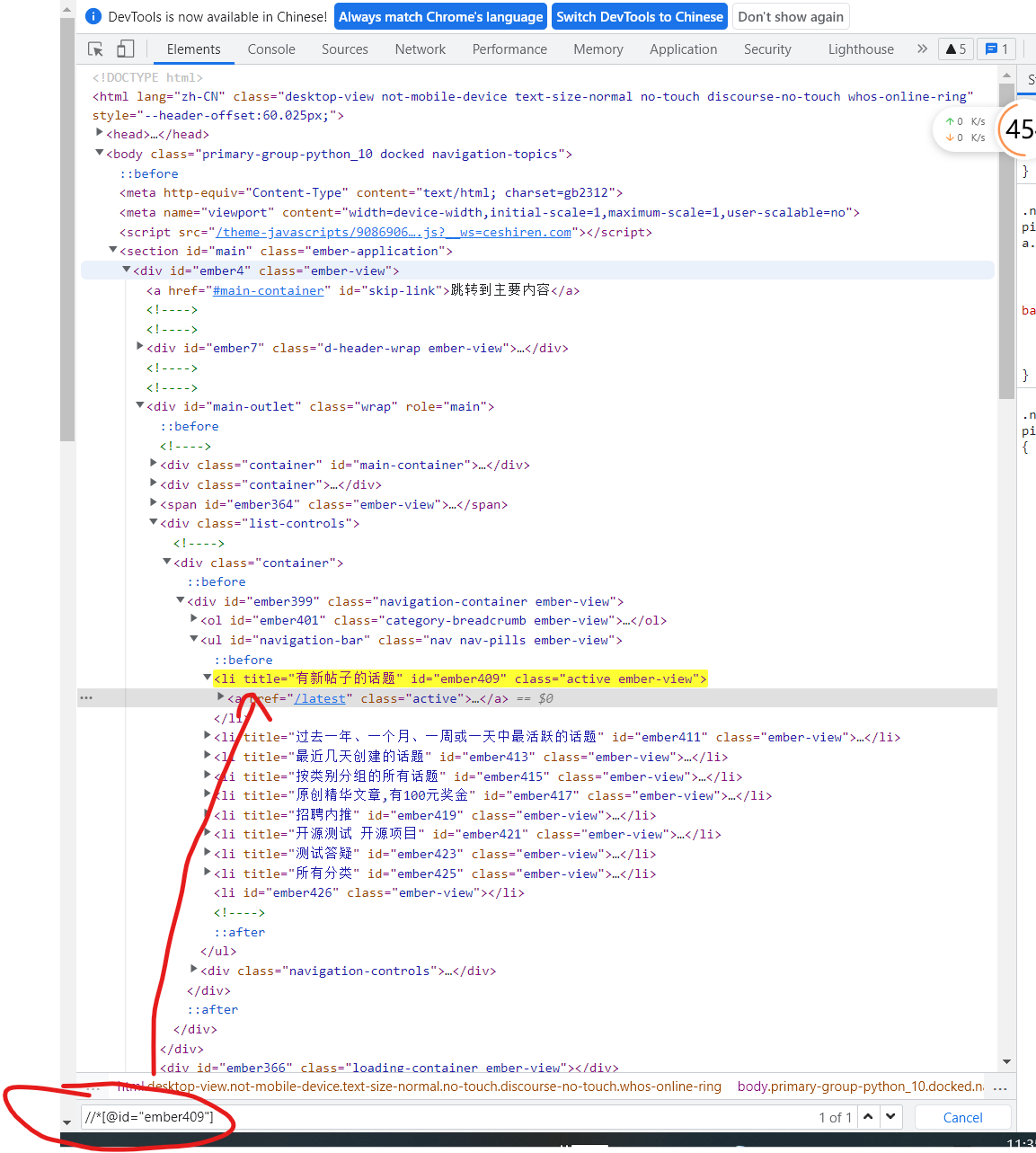Click the three dots beside selected row

point(86,698)
